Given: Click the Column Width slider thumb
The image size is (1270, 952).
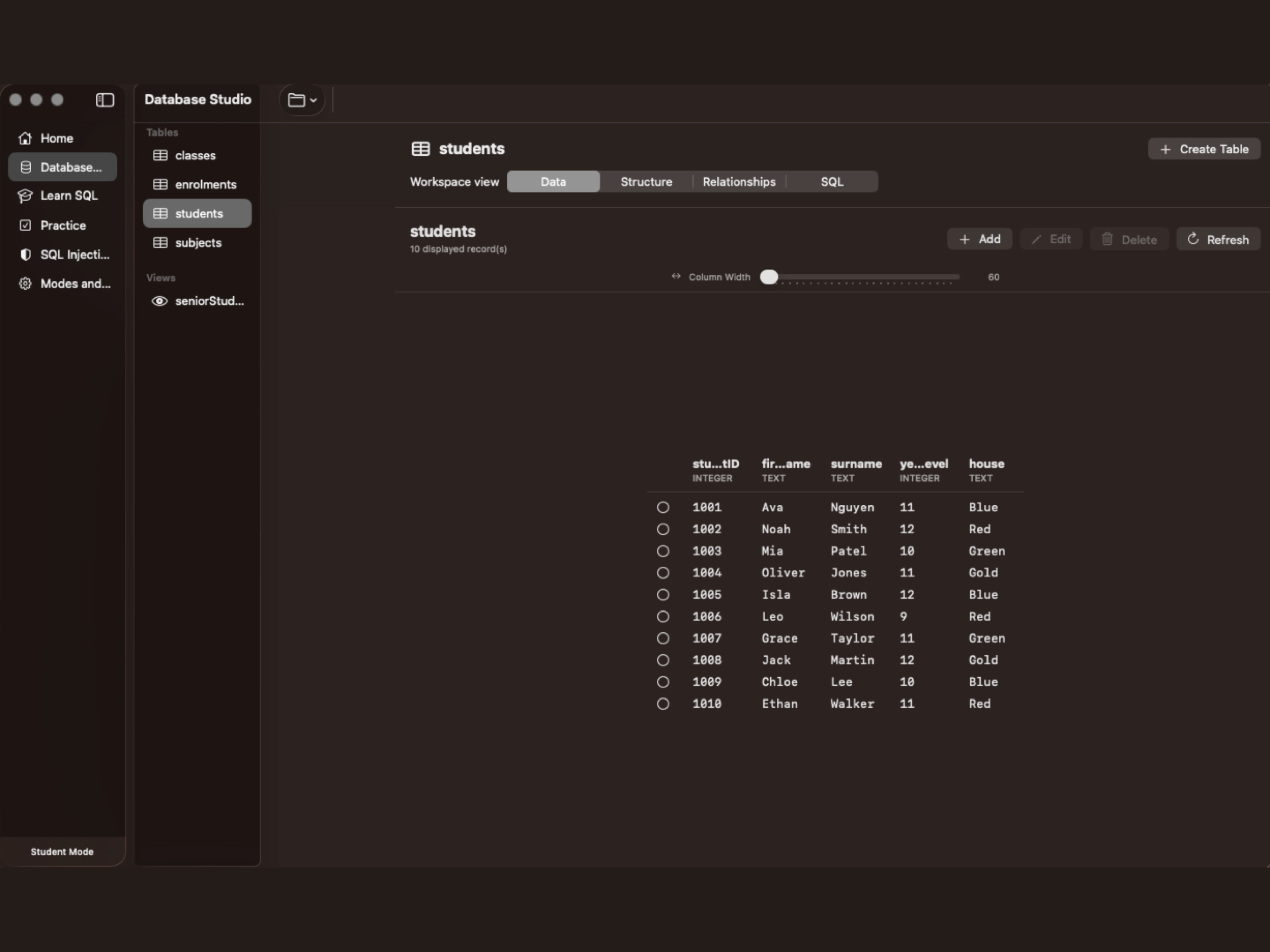Looking at the screenshot, I should [x=769, y=278].
